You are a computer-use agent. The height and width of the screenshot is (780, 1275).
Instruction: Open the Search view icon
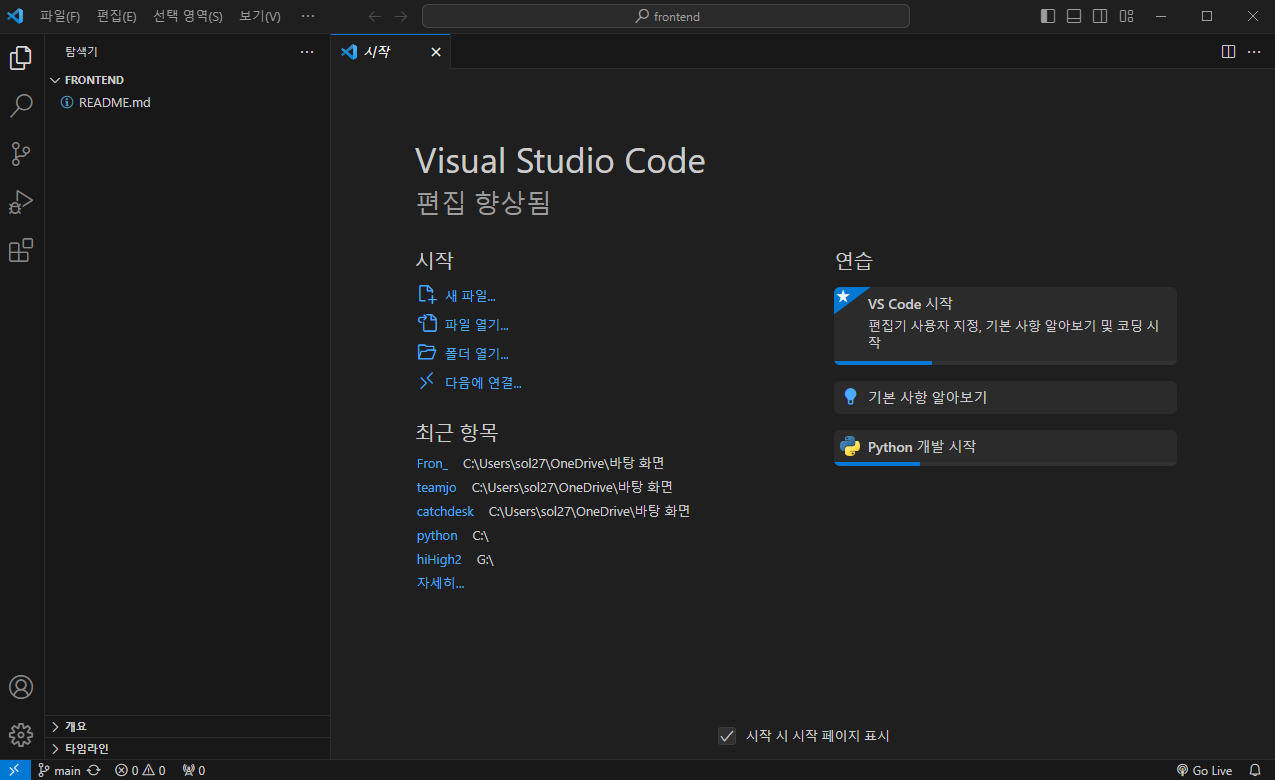coord(21,106)
